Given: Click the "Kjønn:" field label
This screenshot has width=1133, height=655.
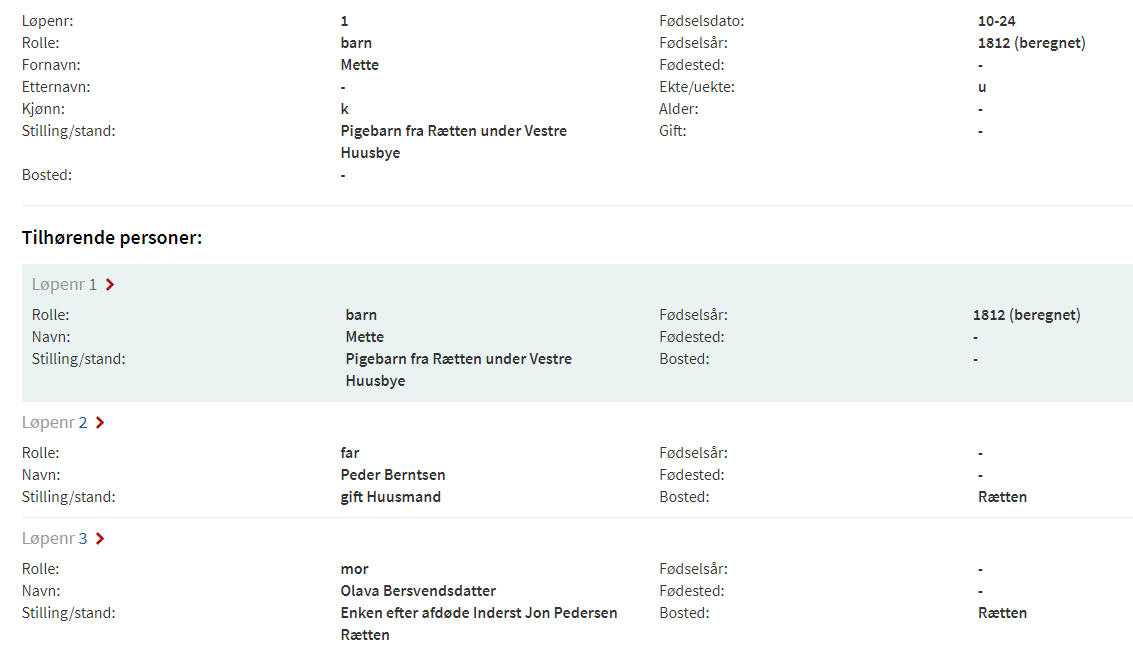Looking at the screenshot, I should (x=45, y=109).
